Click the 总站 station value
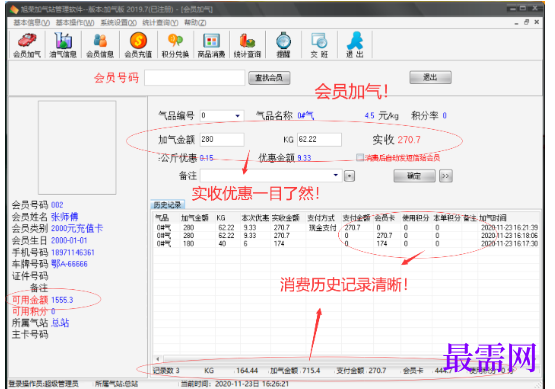Viewport: 555px width, 389px height. point(60,323)
